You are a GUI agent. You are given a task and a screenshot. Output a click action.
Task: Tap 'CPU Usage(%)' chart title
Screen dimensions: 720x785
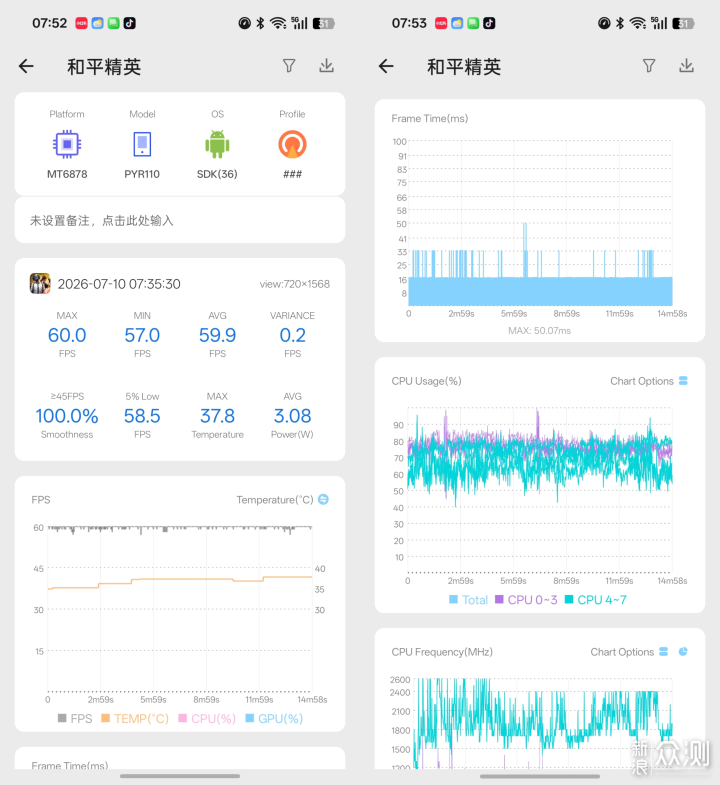pyautogui.click(x=426, y=381)
